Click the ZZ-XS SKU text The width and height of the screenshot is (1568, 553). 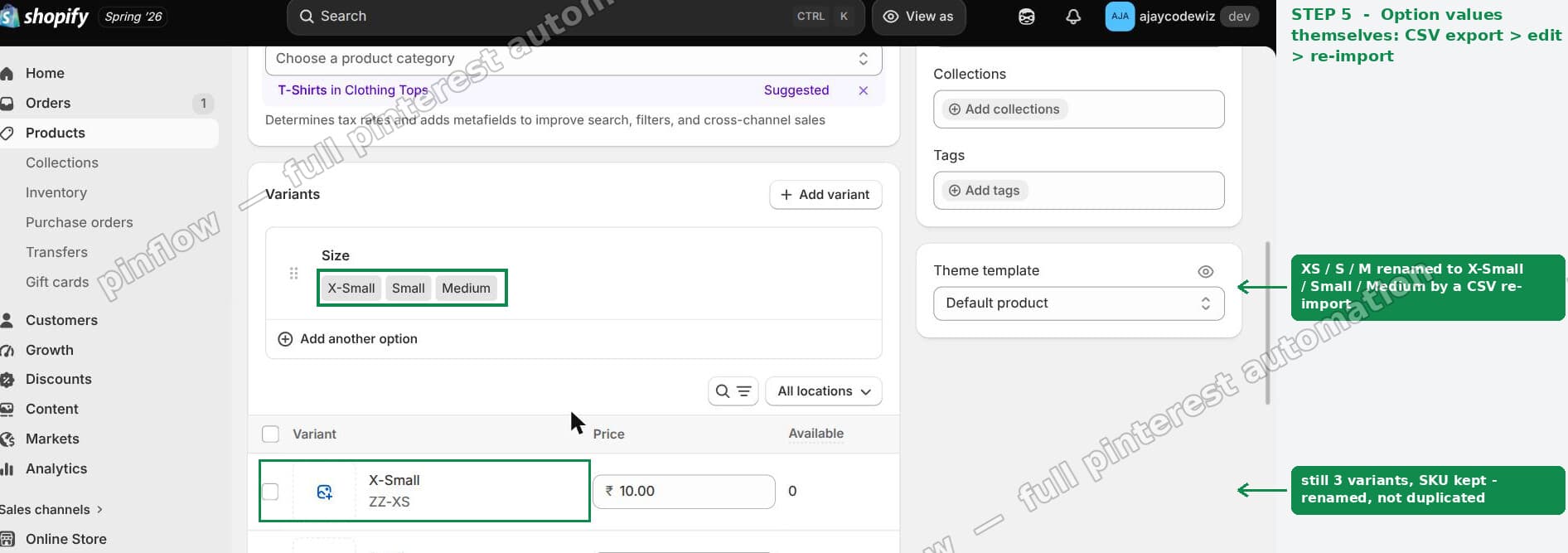tap(390, 502)
